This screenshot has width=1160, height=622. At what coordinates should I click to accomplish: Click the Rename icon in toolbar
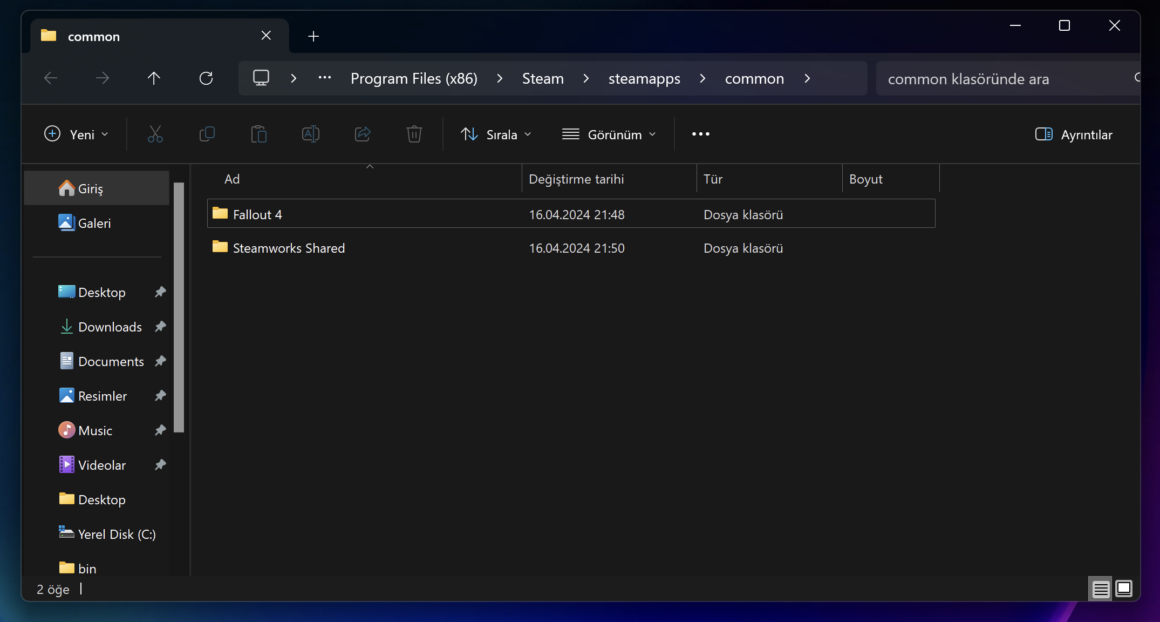point(311,135)
